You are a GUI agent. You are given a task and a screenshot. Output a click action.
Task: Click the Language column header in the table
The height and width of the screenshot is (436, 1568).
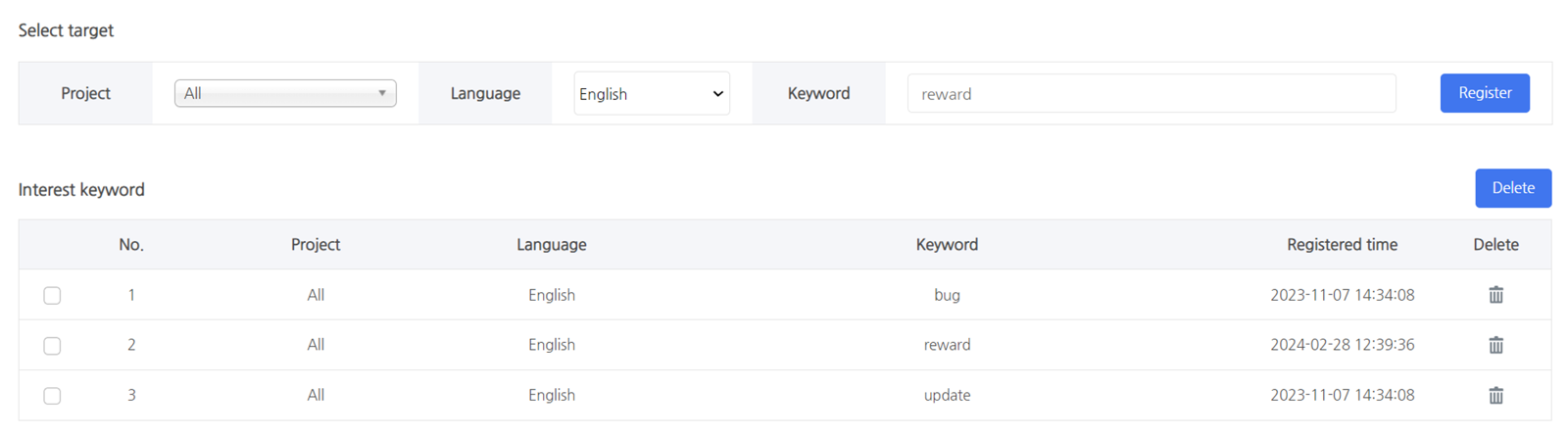click(x=551, y=245)
